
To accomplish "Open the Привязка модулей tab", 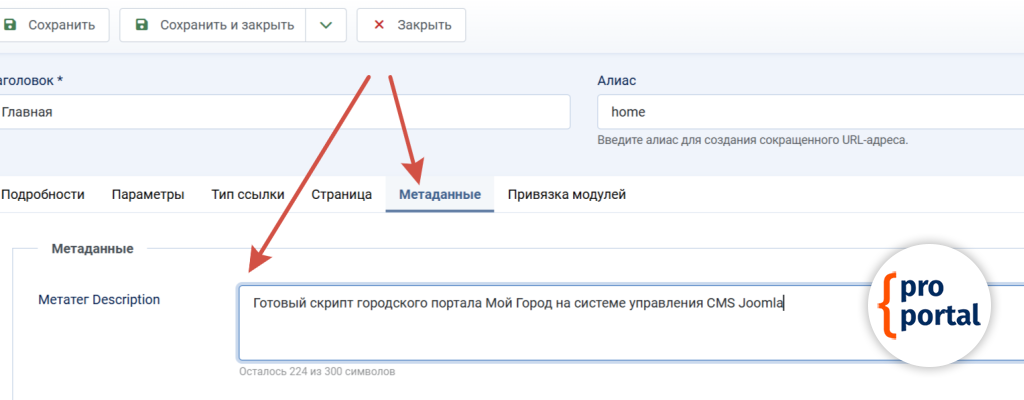I will [x=567, y=195].
